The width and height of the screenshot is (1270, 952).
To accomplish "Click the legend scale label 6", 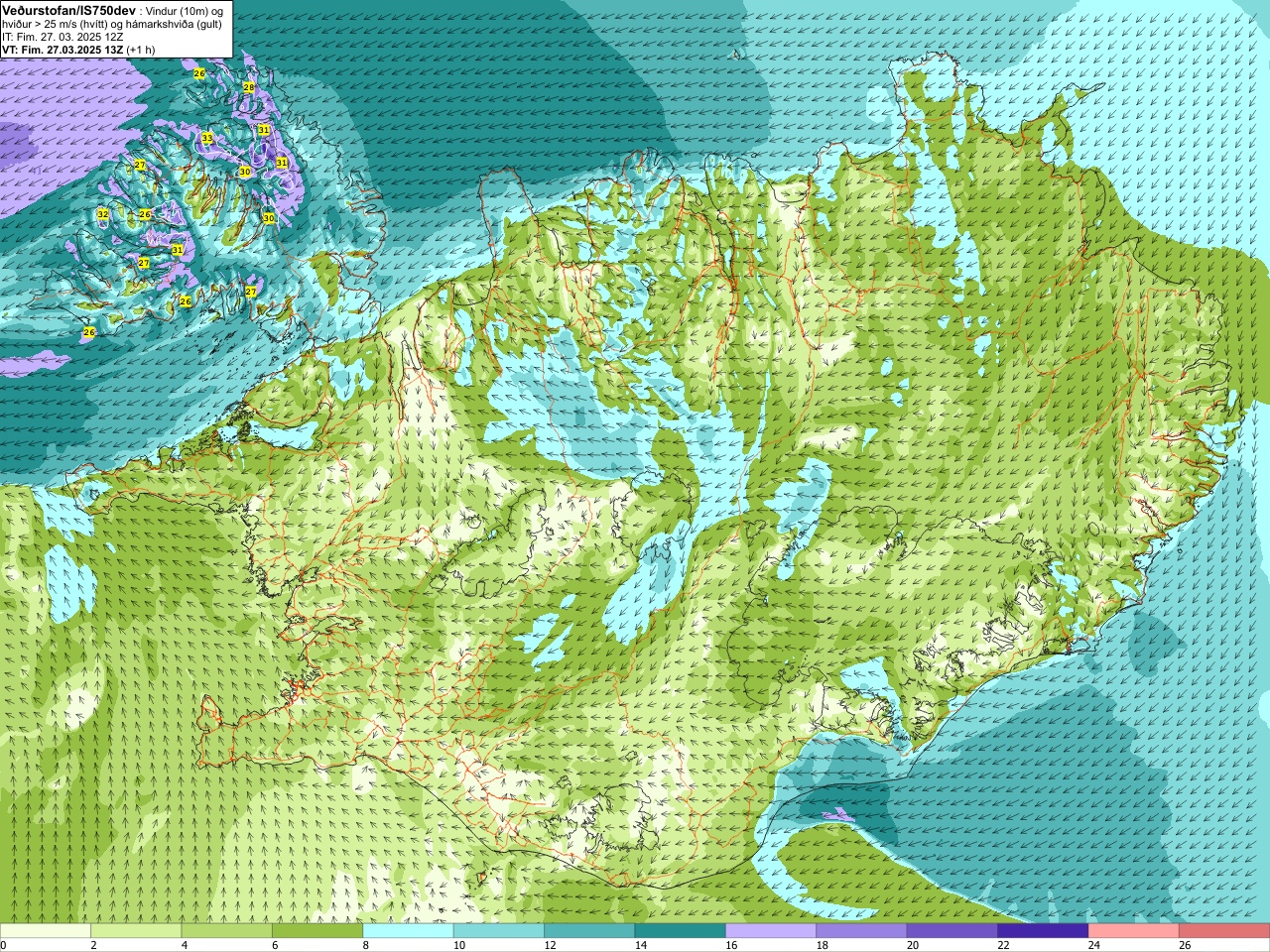I will pos(275,945).
